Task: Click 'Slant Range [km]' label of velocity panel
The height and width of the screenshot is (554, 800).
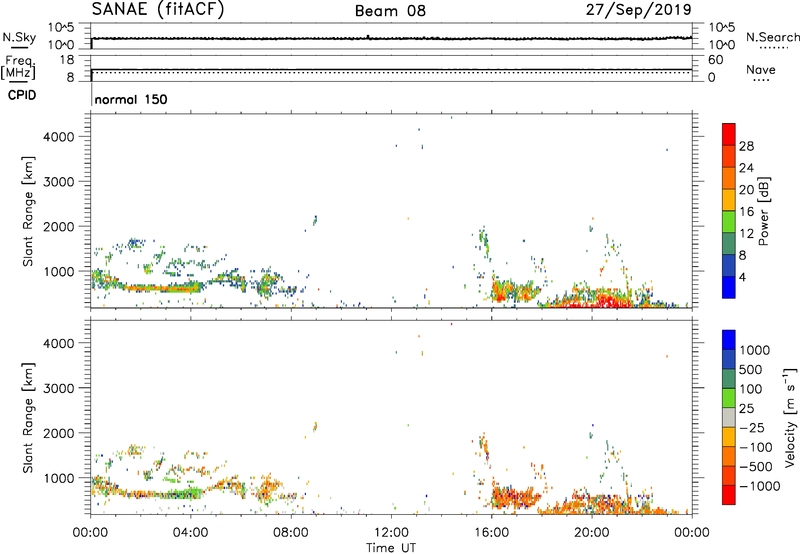Action: [x=28, y=417]
